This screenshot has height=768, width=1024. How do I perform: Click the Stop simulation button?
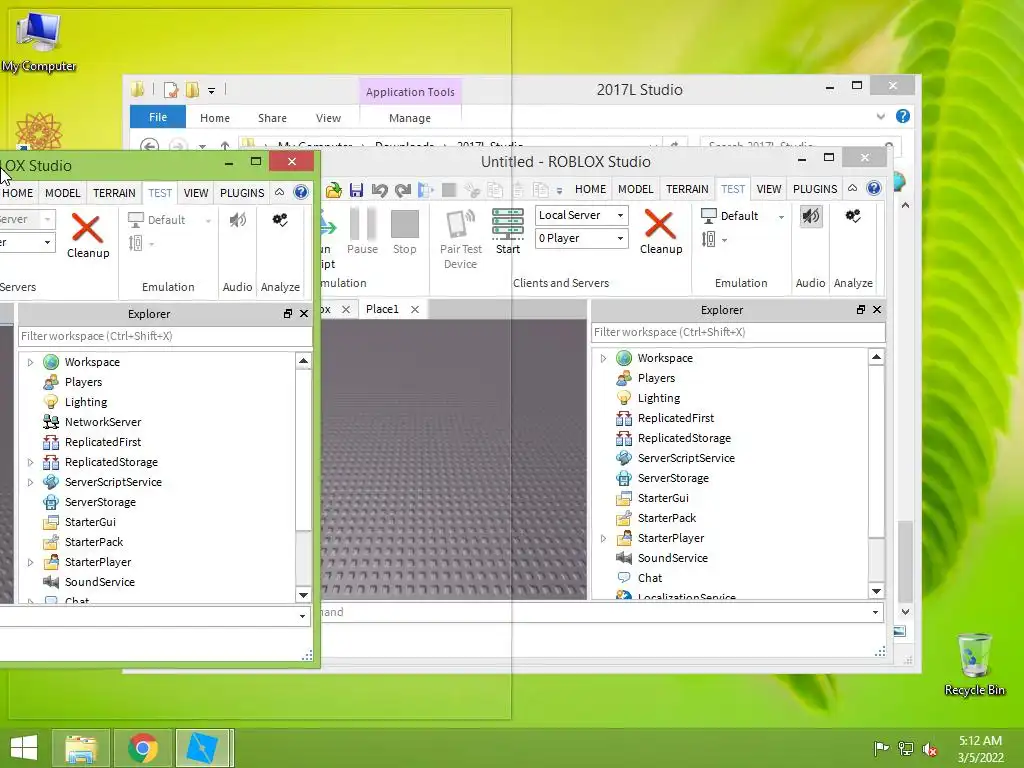coord(404,224)
